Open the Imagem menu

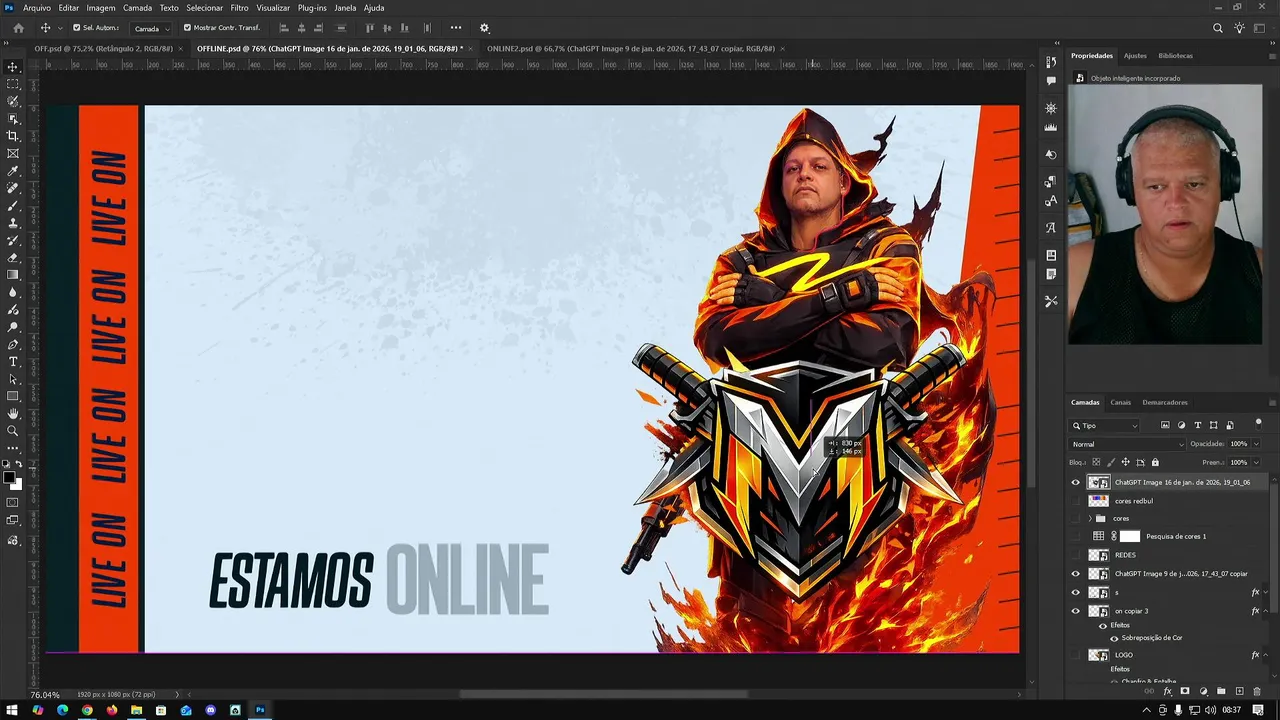pyautogui.click(x=101, y=8)
